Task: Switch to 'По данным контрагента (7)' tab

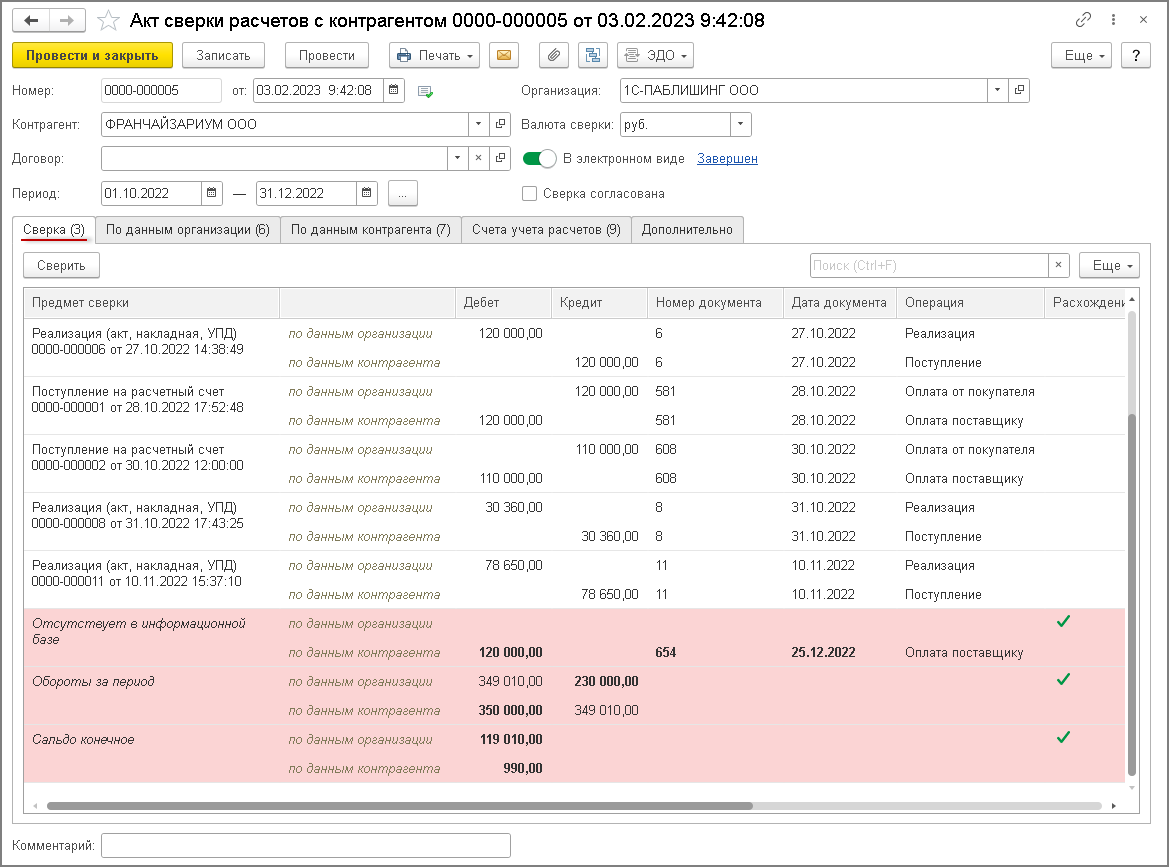Action: pos(370,230)
